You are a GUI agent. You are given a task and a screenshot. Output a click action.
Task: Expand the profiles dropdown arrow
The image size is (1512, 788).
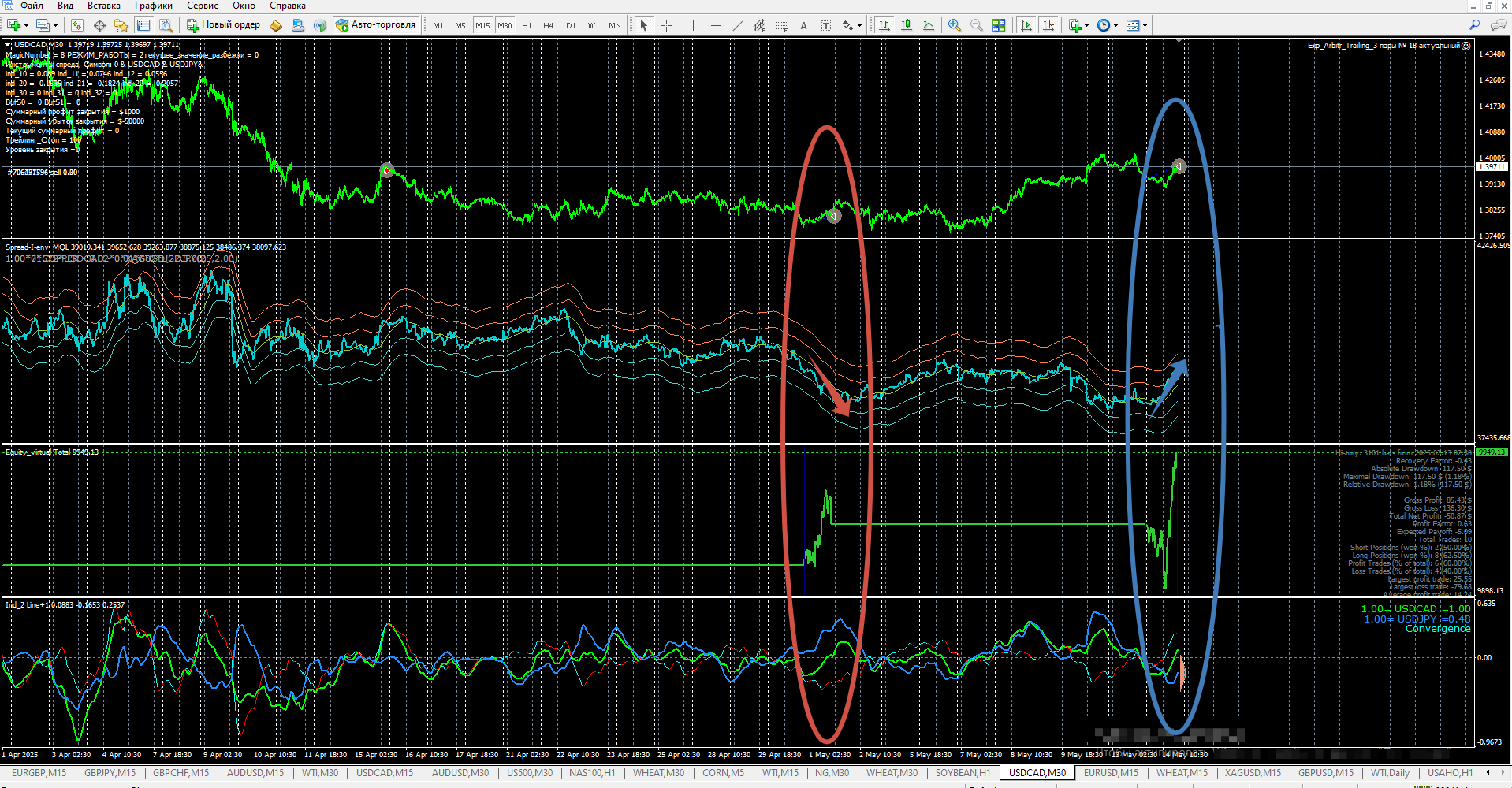coord(55,25)
